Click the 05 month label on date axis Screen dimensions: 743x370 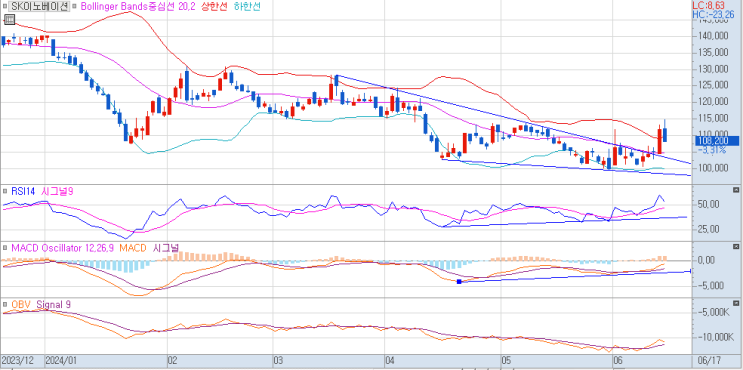pos(506,360)
